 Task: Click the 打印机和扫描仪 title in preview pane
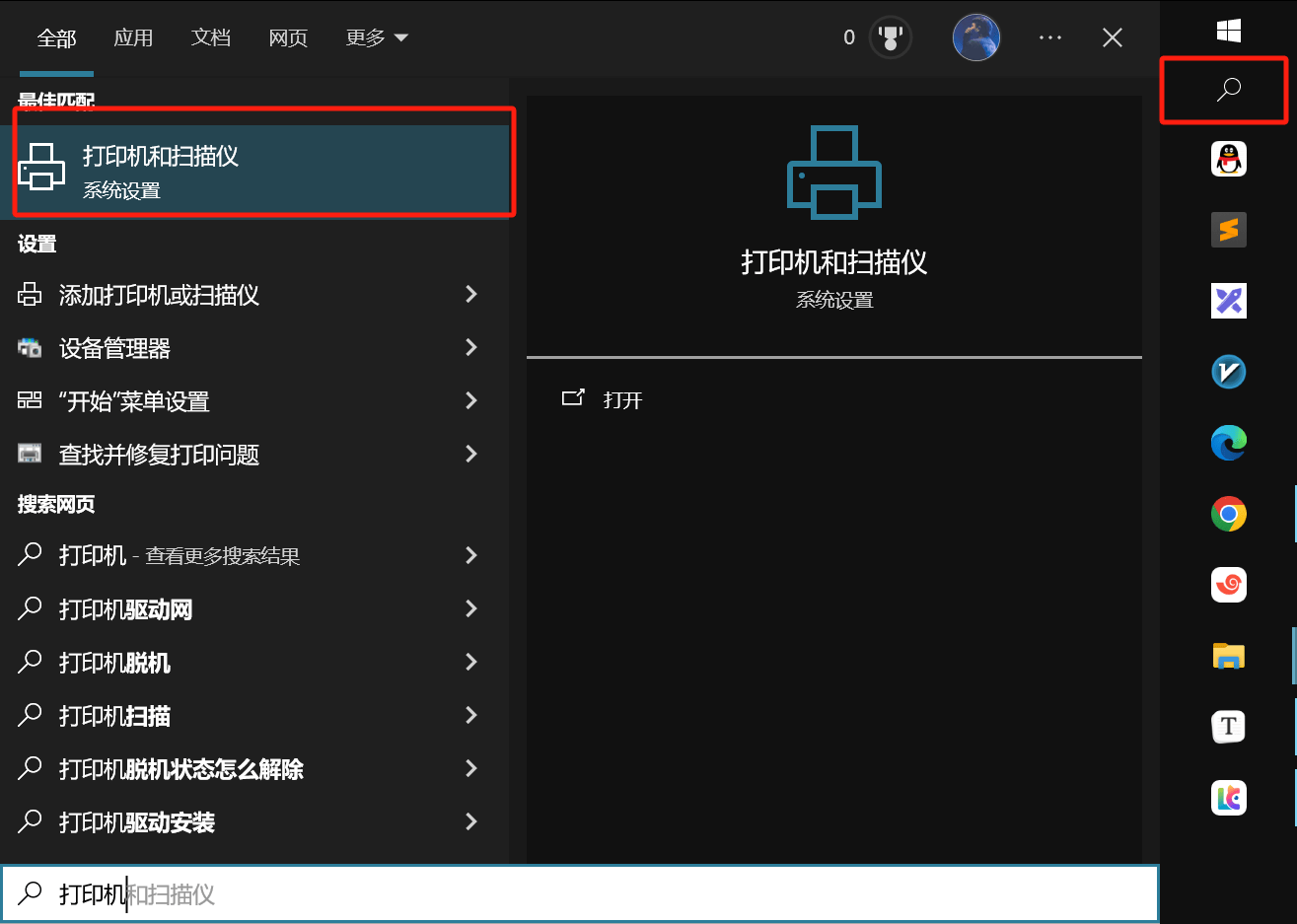pyautogui.click(x=834, y=261)
